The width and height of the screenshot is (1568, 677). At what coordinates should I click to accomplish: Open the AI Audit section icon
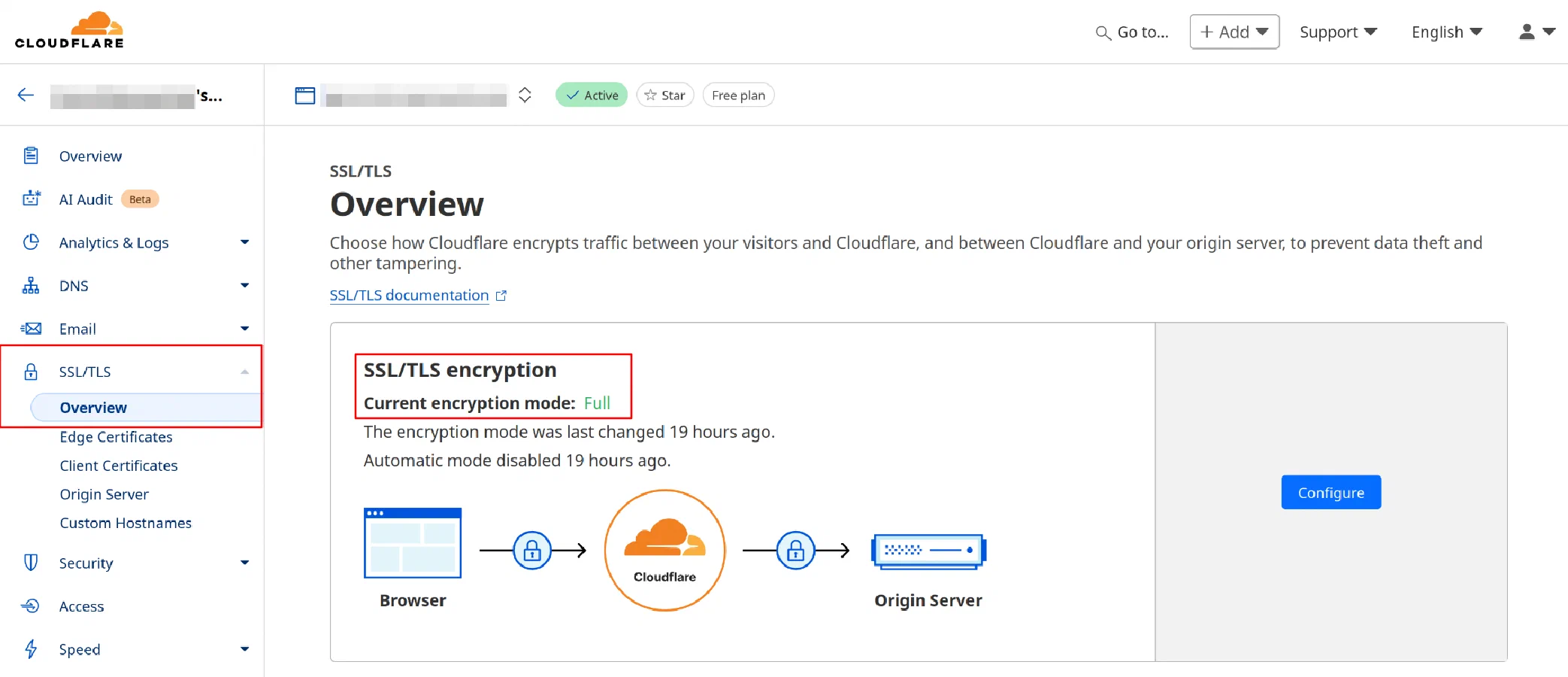point(31,199)
